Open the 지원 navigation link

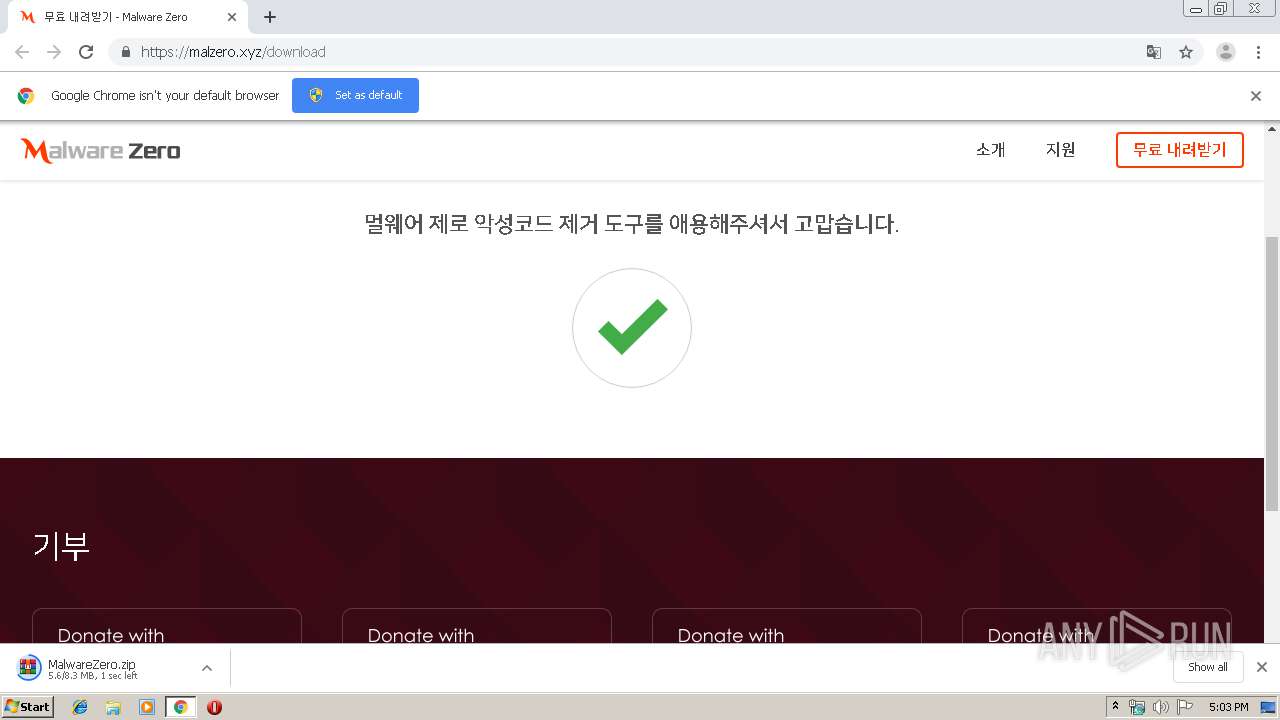click(x=1061, y=150)
